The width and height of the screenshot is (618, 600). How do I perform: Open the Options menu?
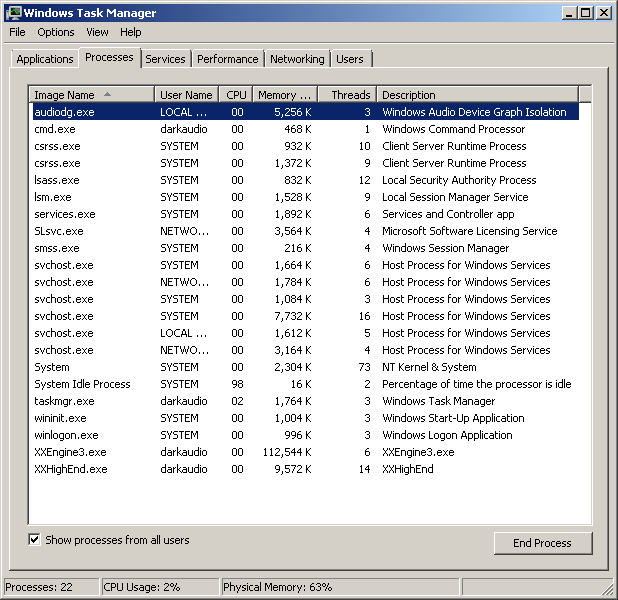[x=56, y=32]
